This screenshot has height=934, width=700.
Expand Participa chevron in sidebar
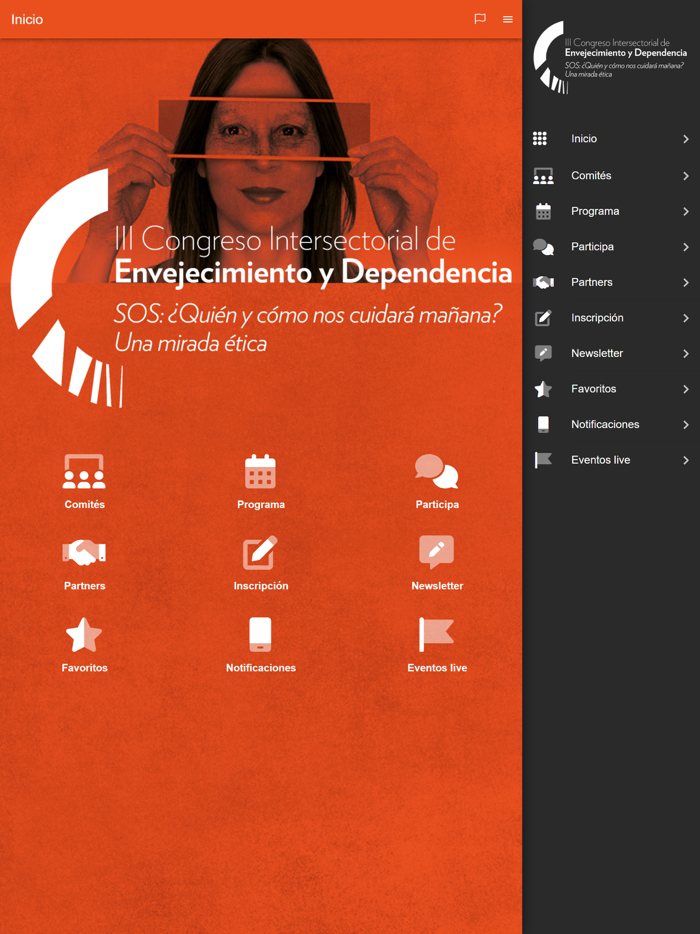pos(686,247)
